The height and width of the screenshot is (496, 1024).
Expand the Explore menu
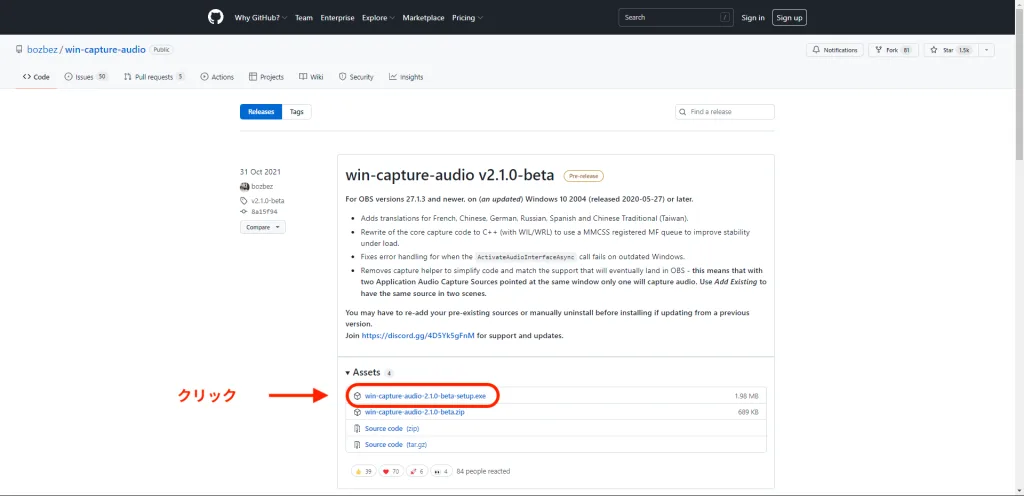[376, 18]
